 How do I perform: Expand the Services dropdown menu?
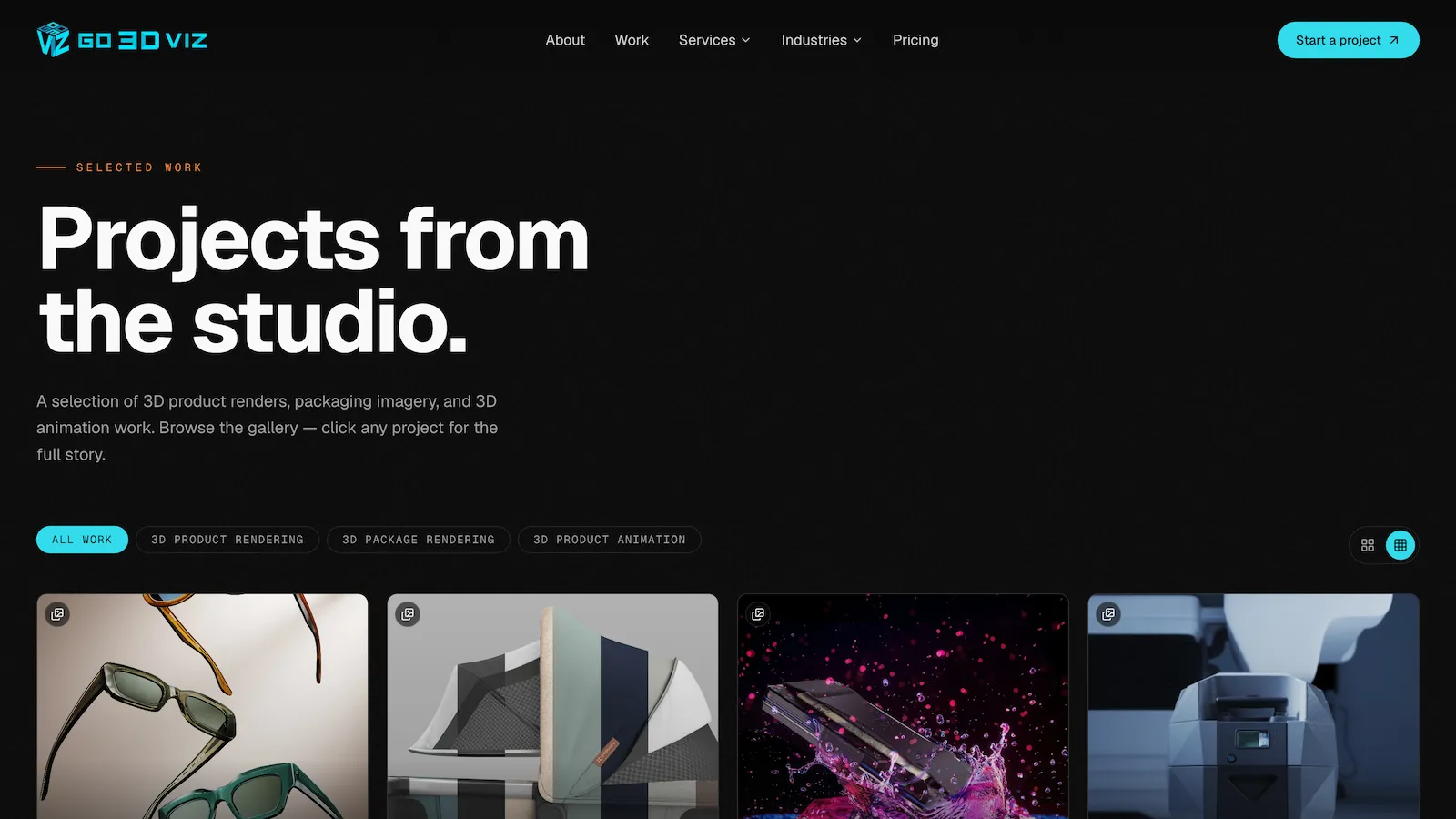coord(714,40)
